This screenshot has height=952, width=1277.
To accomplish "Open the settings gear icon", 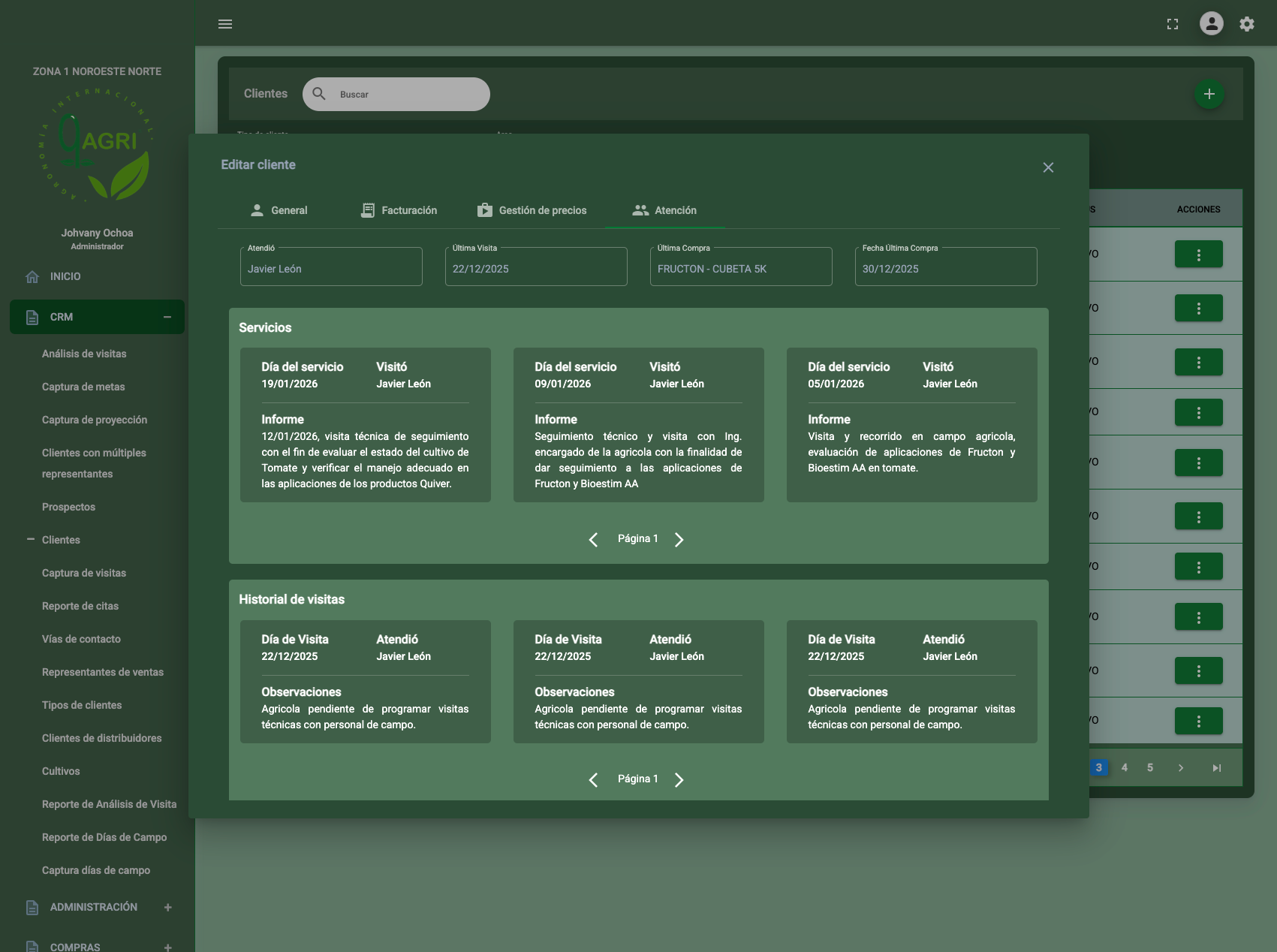I will point(1247,24).
